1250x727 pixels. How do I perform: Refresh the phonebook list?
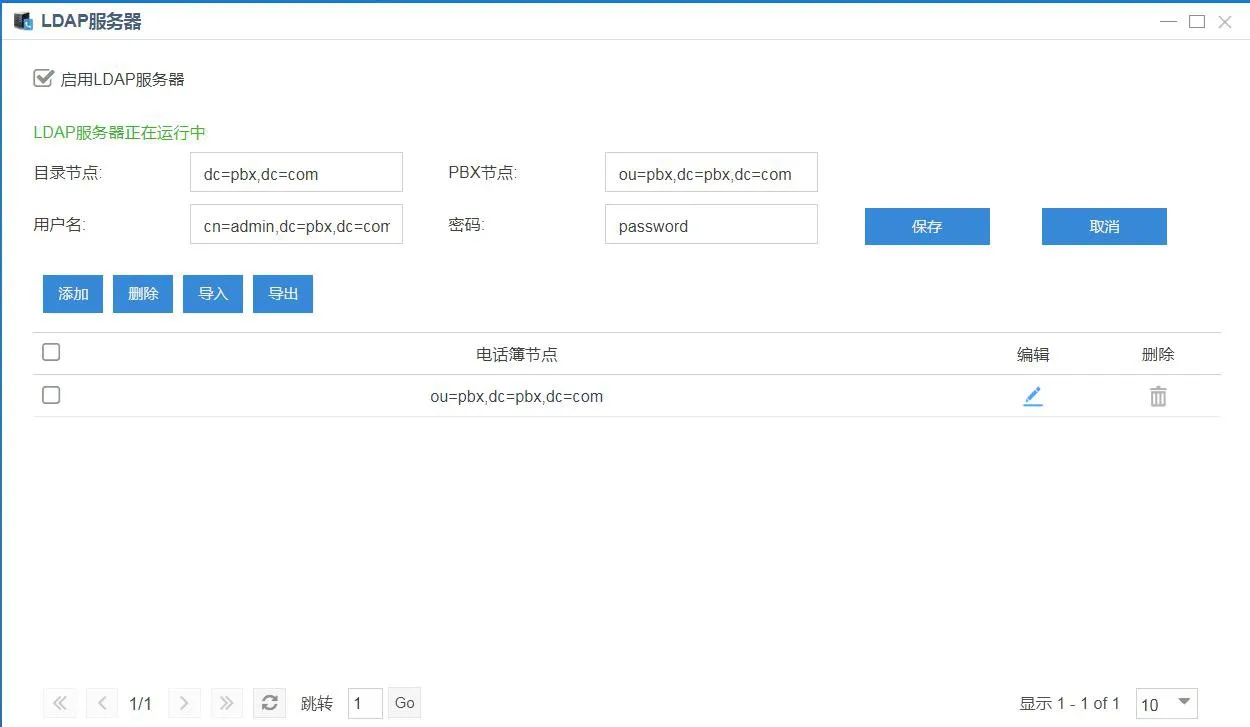coord(269,702)
